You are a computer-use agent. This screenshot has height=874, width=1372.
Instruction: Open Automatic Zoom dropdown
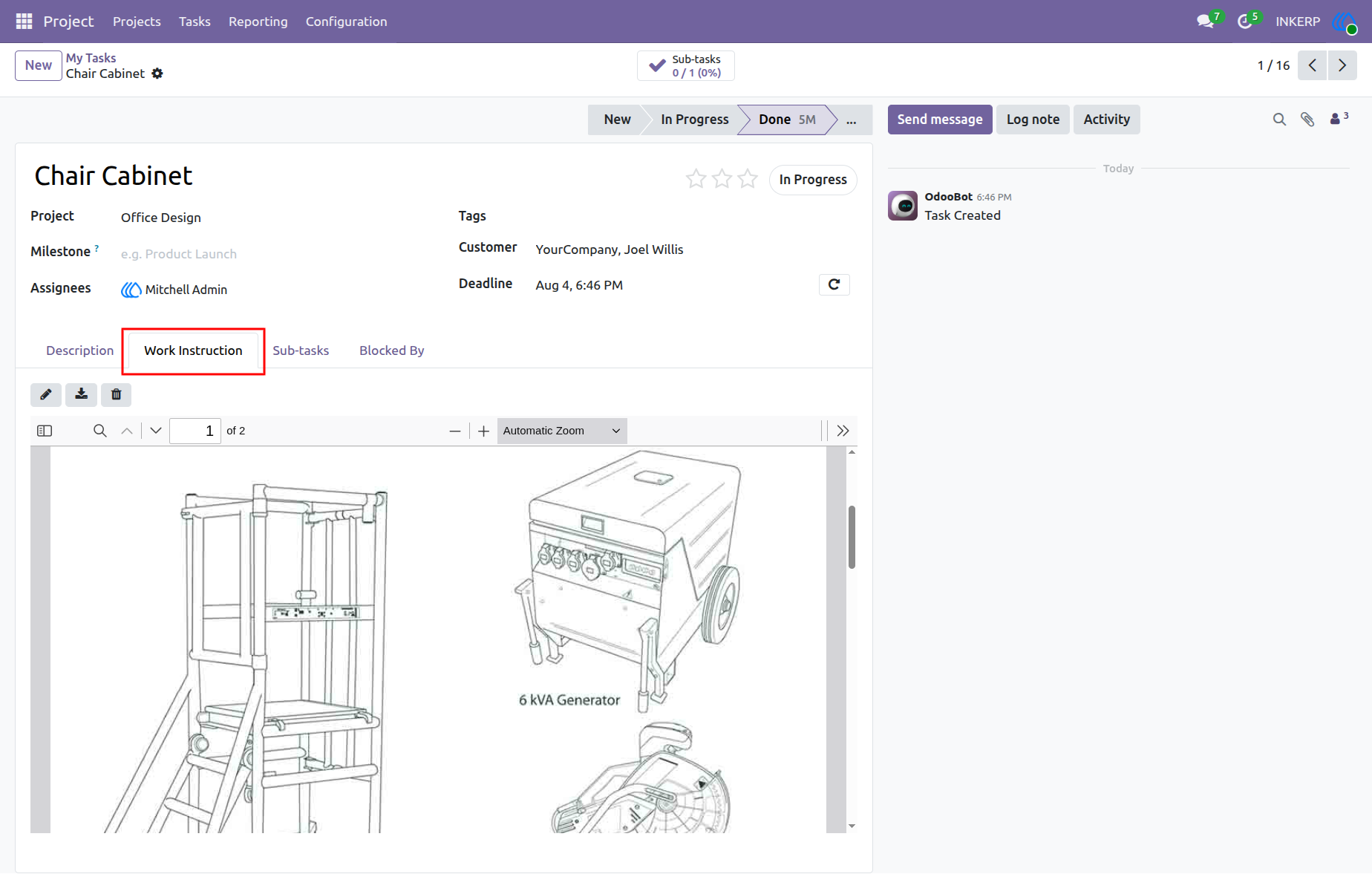[562, 431]
